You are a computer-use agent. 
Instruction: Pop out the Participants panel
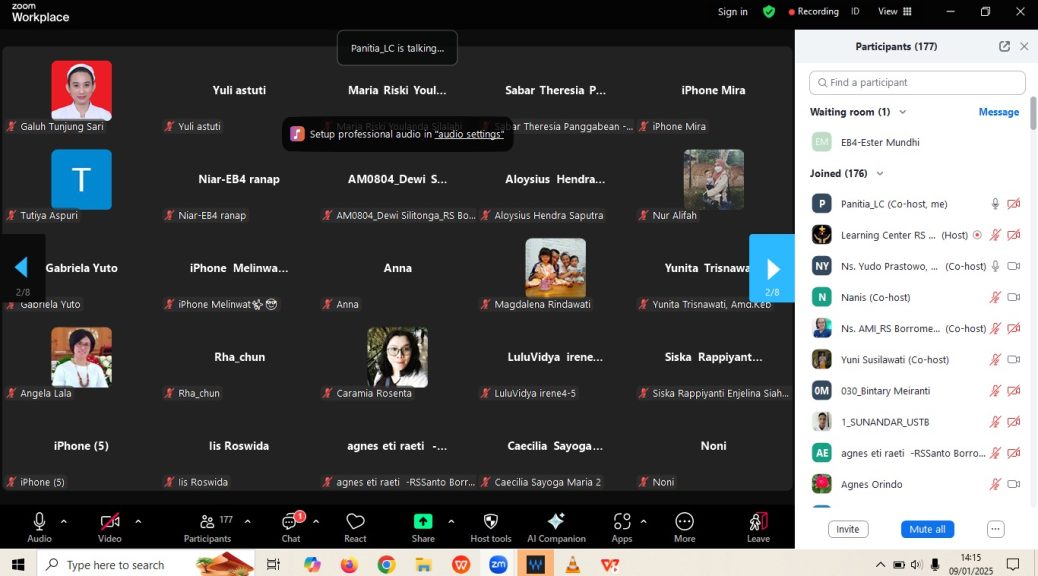click(x=1004, y=47)
